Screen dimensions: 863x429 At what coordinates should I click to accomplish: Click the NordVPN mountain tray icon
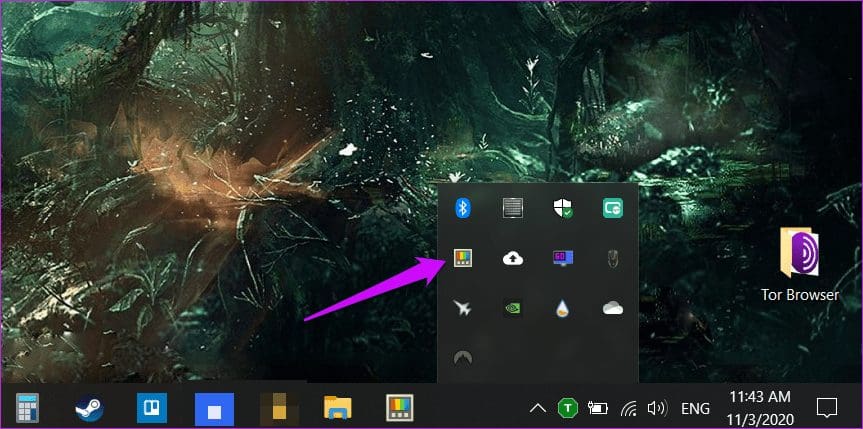coord(463,358)
